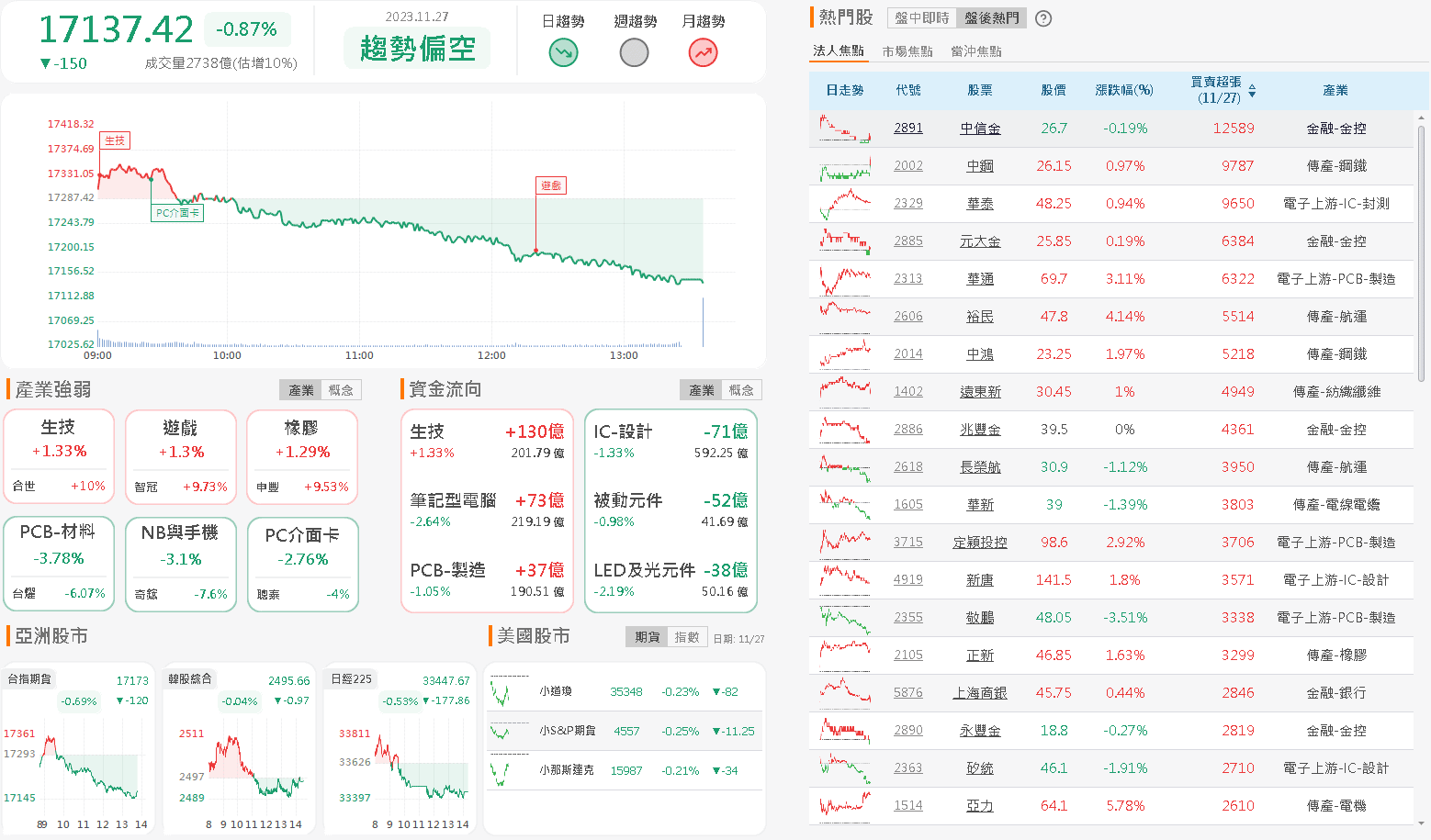The height and width of the screenshot is (840, 1431).
Task: Toggle 資金流向 panel to 概念 view
Action: 741,390
